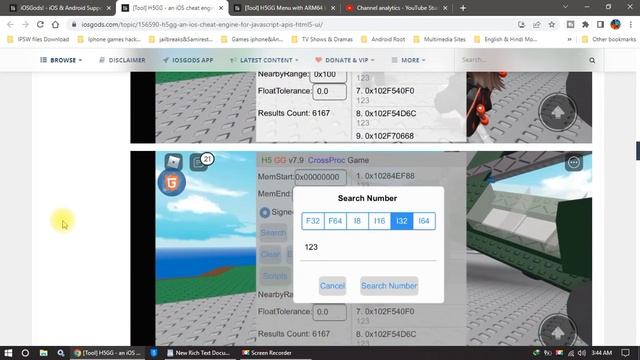The image size is (640, 360).
Task: Open the taskbar search magnifier
Action: pos(61,353)
